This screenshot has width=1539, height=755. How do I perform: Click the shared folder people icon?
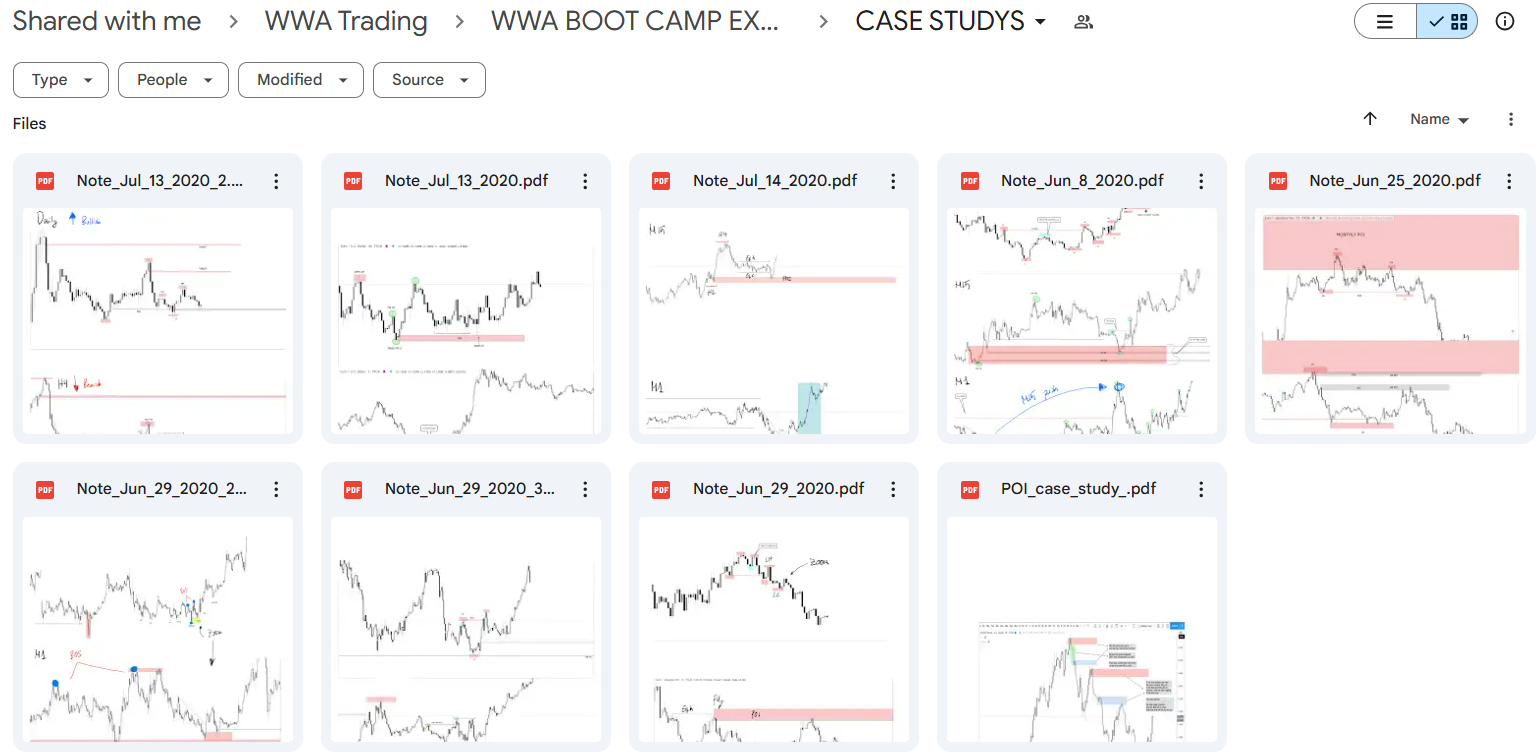pos(1083,21)
